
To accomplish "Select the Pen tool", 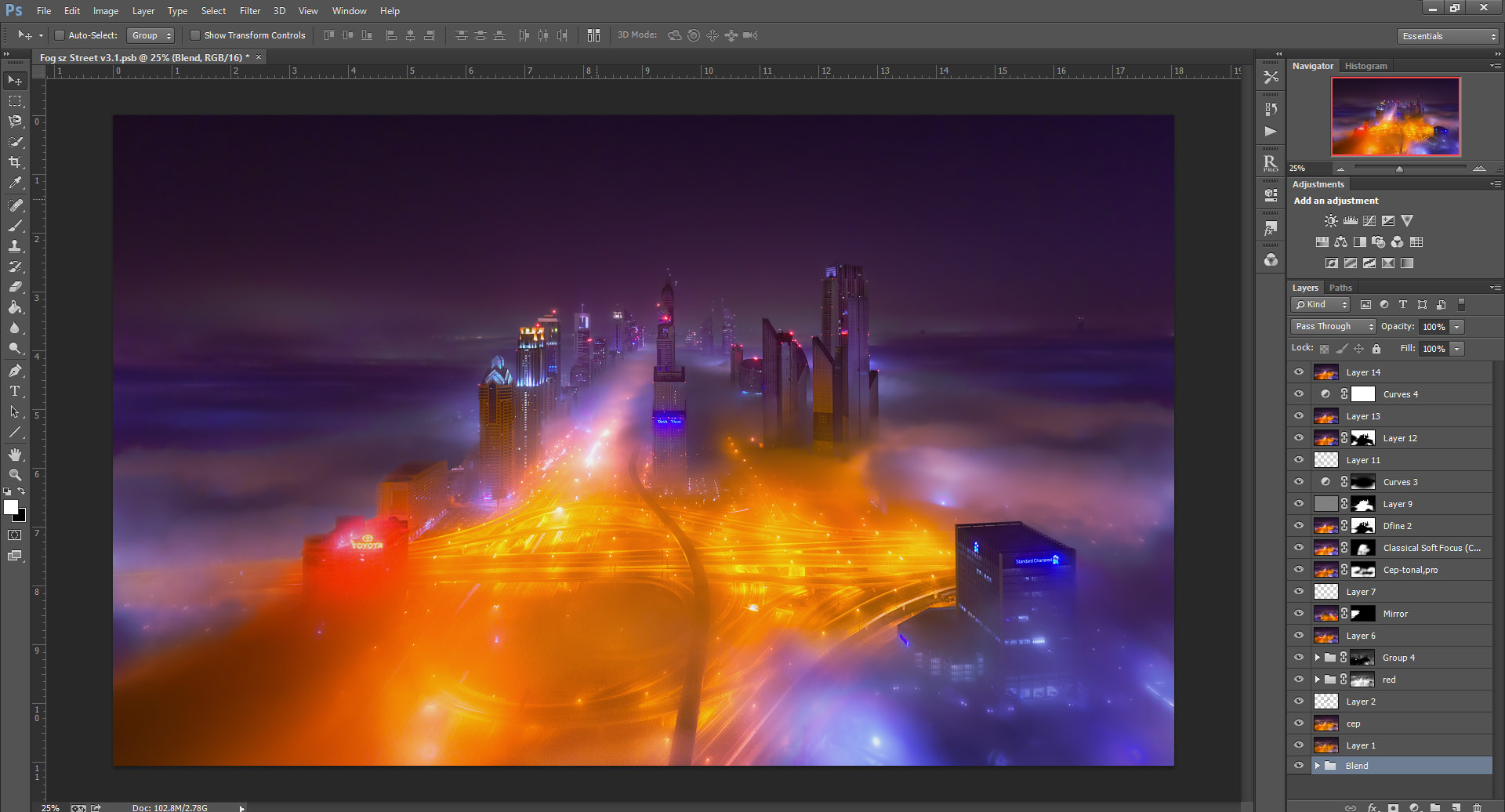I will [15, 371].
